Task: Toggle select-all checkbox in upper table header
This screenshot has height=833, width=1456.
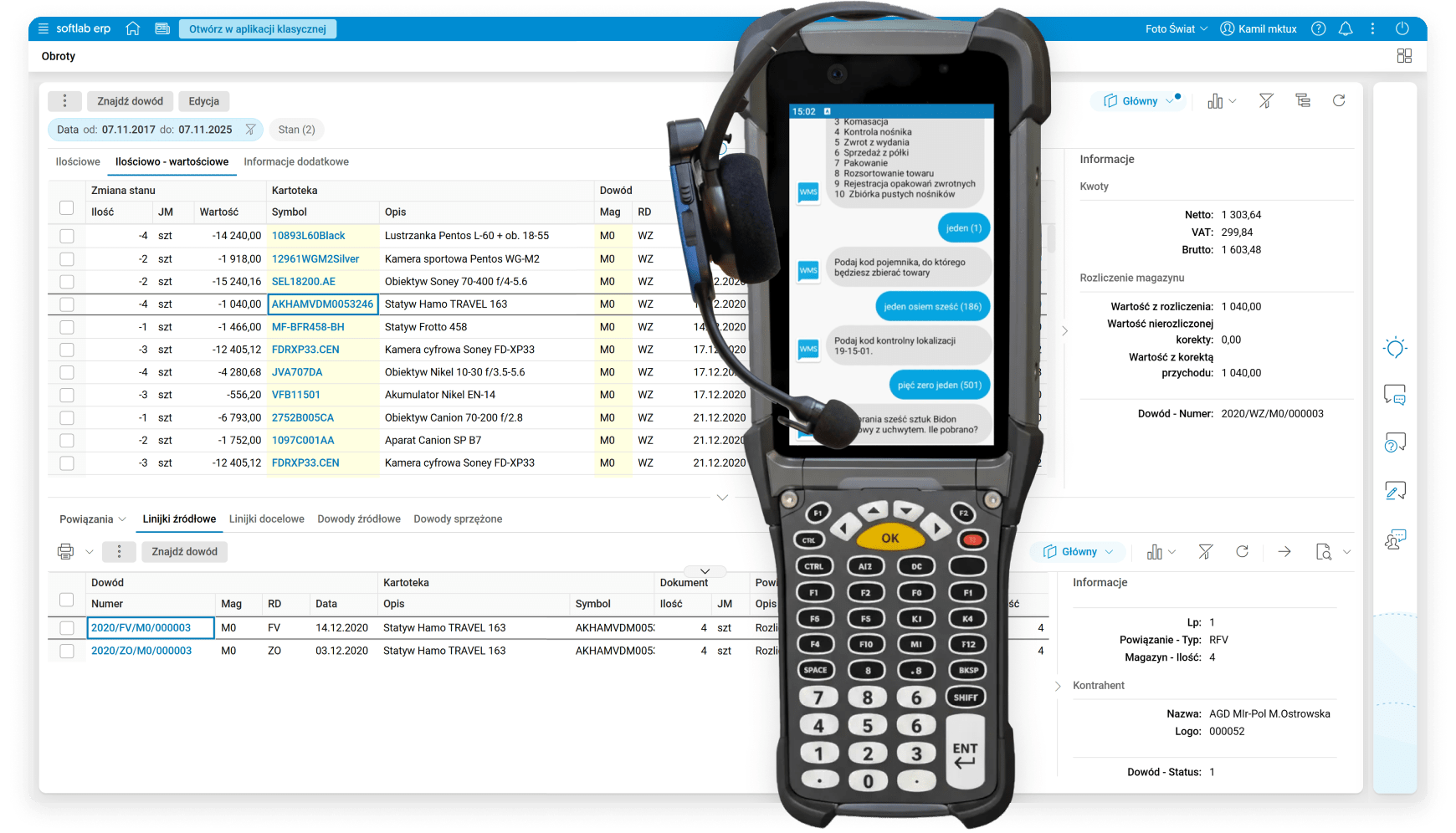Action: click(67, 208)
